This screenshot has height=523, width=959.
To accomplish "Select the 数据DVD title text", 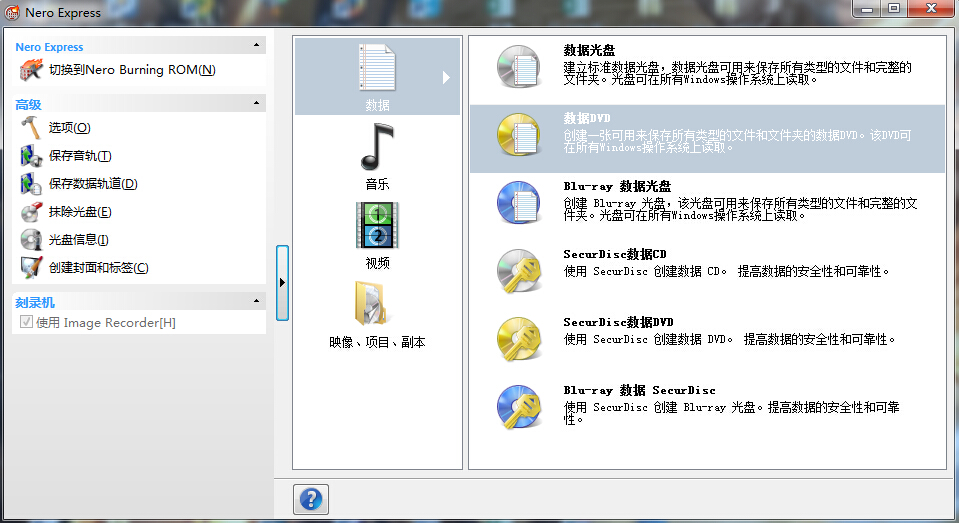I will (x=587, y=118).
